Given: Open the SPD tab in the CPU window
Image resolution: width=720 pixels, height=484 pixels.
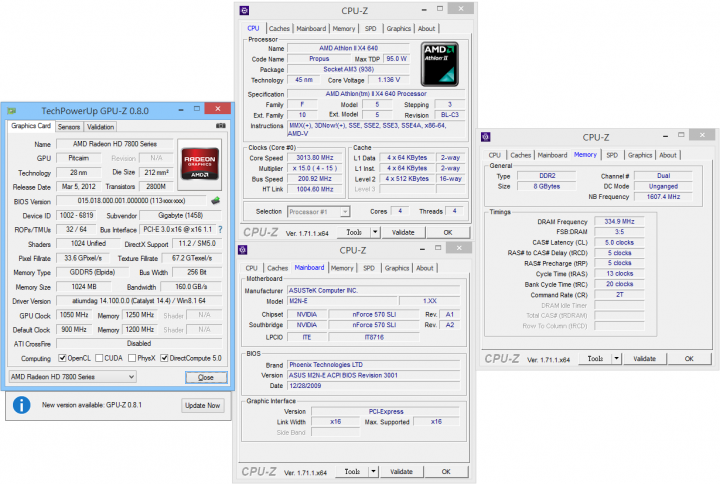Looking at the screenshot, I should (x=371, y=28).
